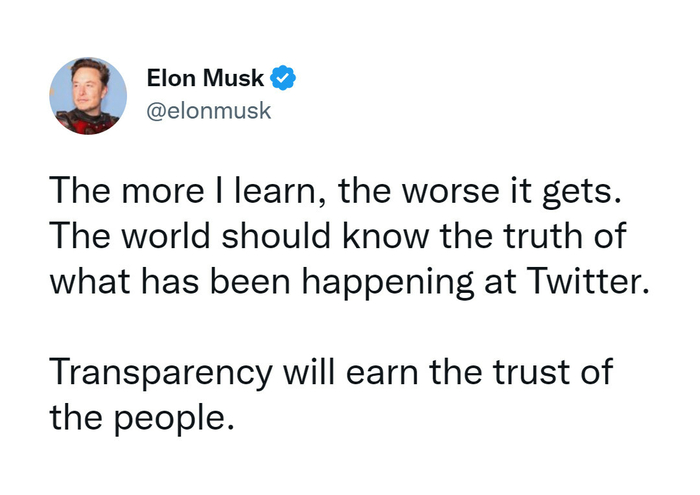Open the @elonmusk handle link
700x495 pixels.
(208, 110)
